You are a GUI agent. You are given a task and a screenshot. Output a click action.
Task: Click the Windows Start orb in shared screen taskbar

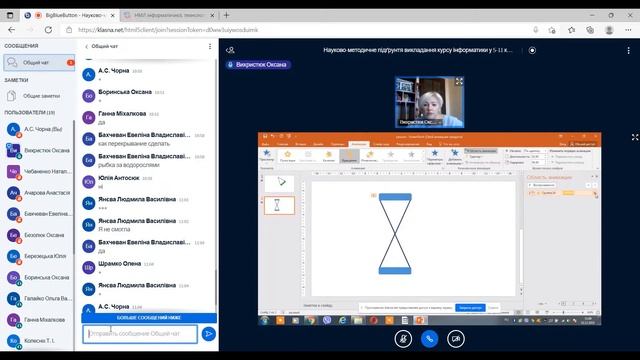pyautogui.click(x=264, y=320)
